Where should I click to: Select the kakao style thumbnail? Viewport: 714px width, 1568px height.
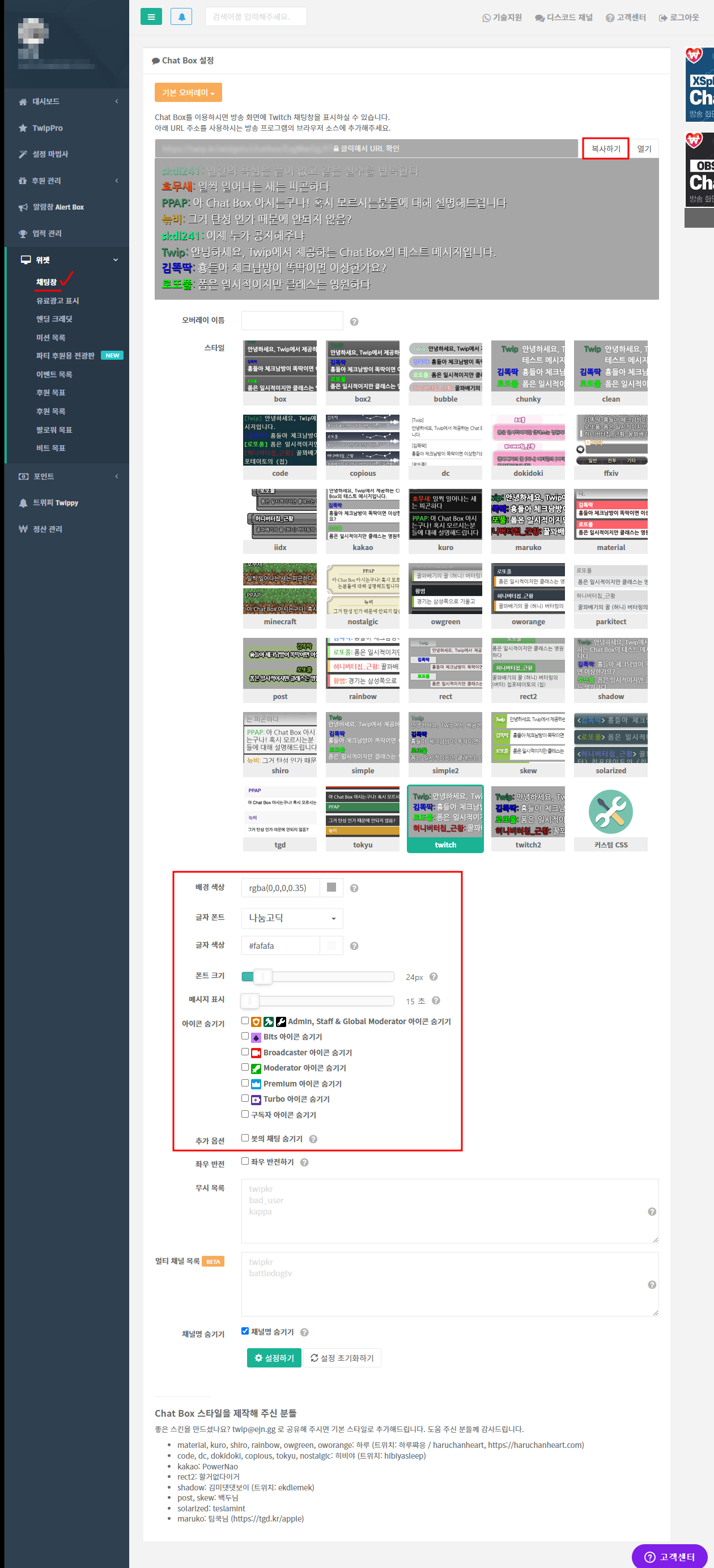pyautogui.click(x=363, y=521)
